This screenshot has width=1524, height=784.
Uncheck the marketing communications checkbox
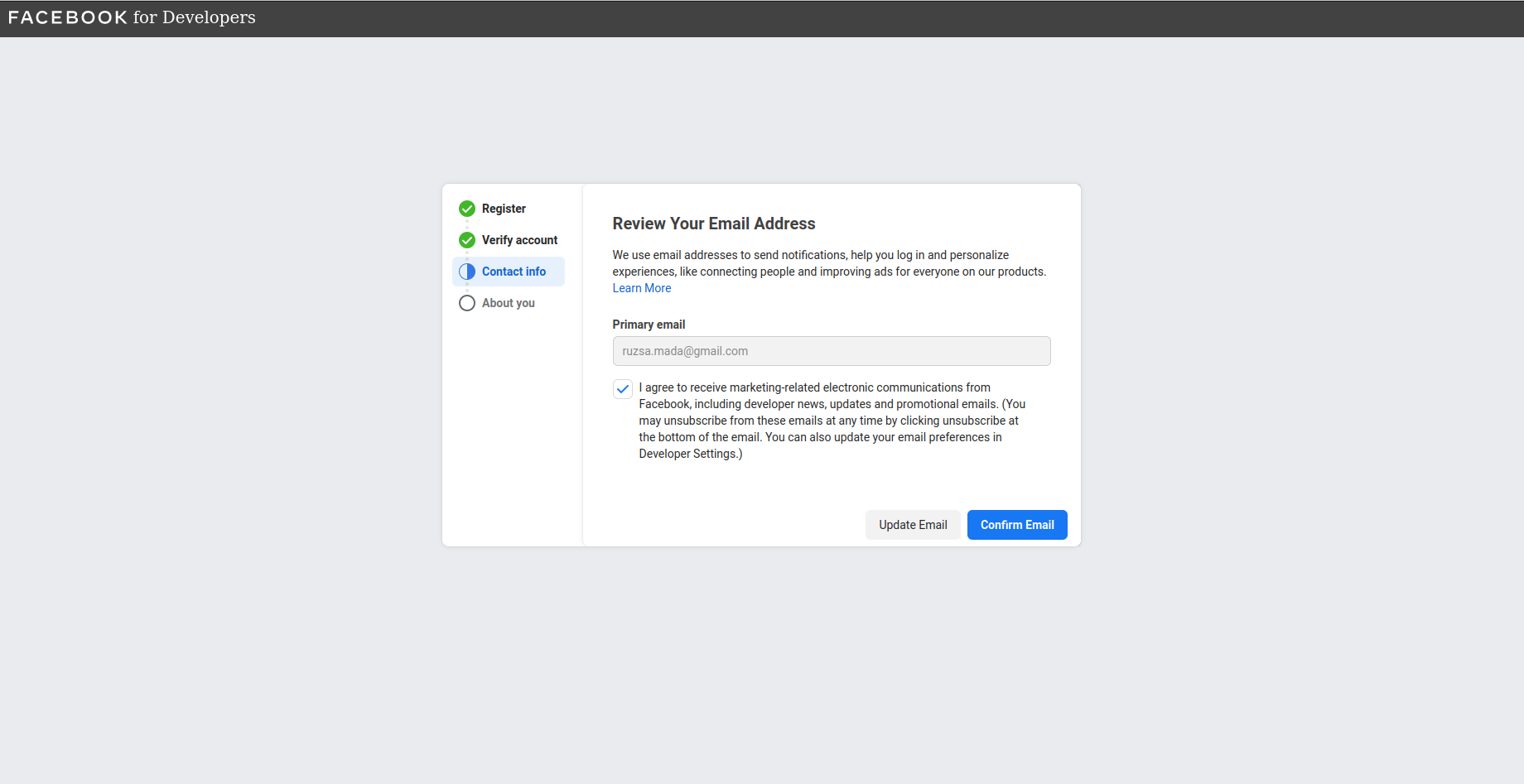click(x=623, y=389)
